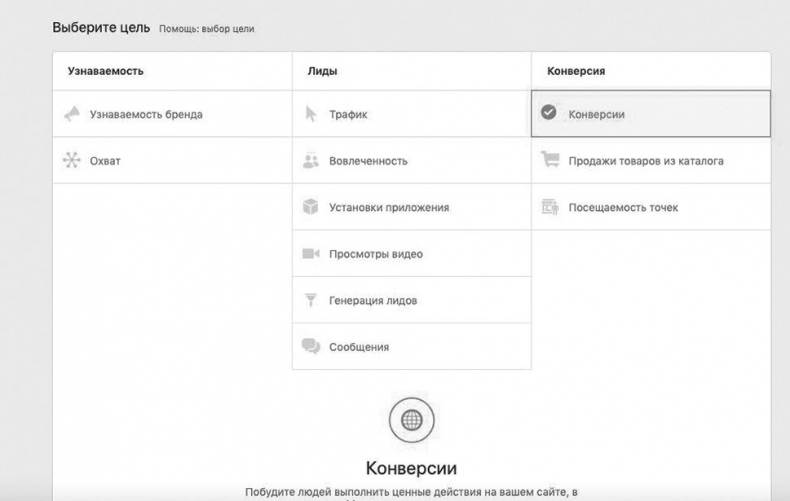Click the Store visits storefront icon
790x501 pixels.
(x=549, y=207)
